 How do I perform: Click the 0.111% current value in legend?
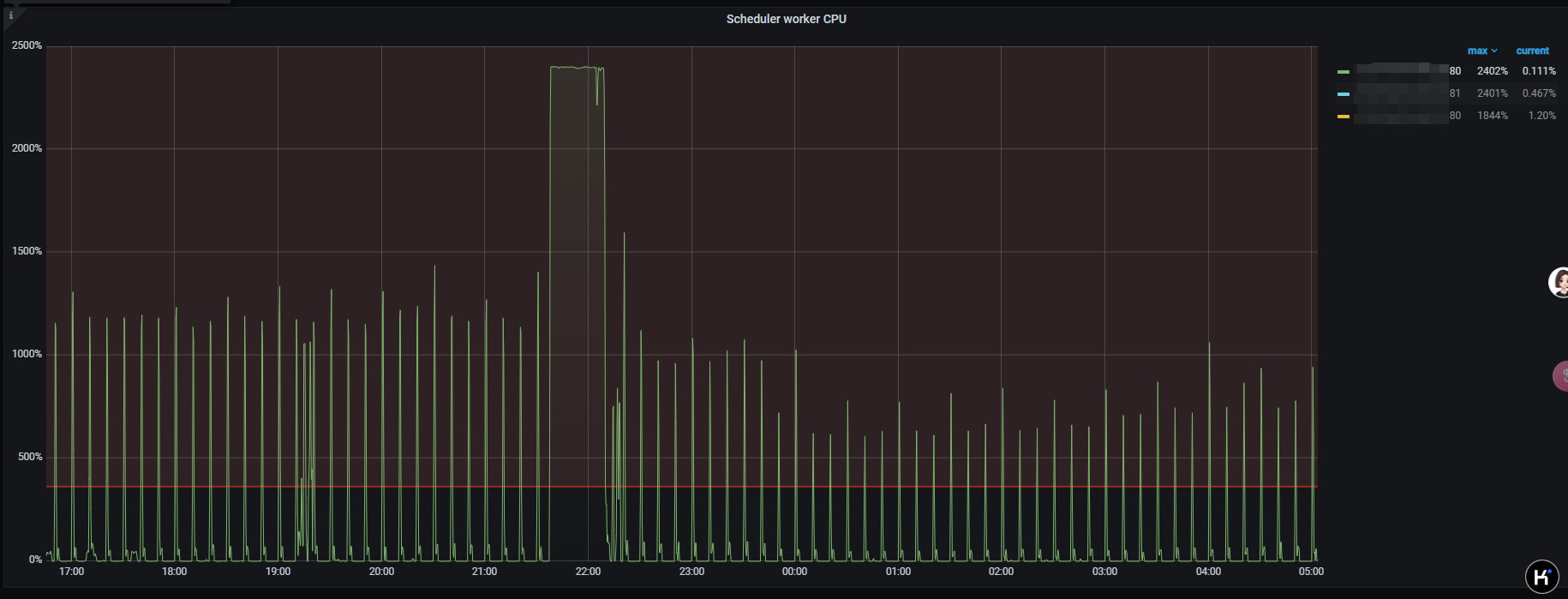point(1539,71)
